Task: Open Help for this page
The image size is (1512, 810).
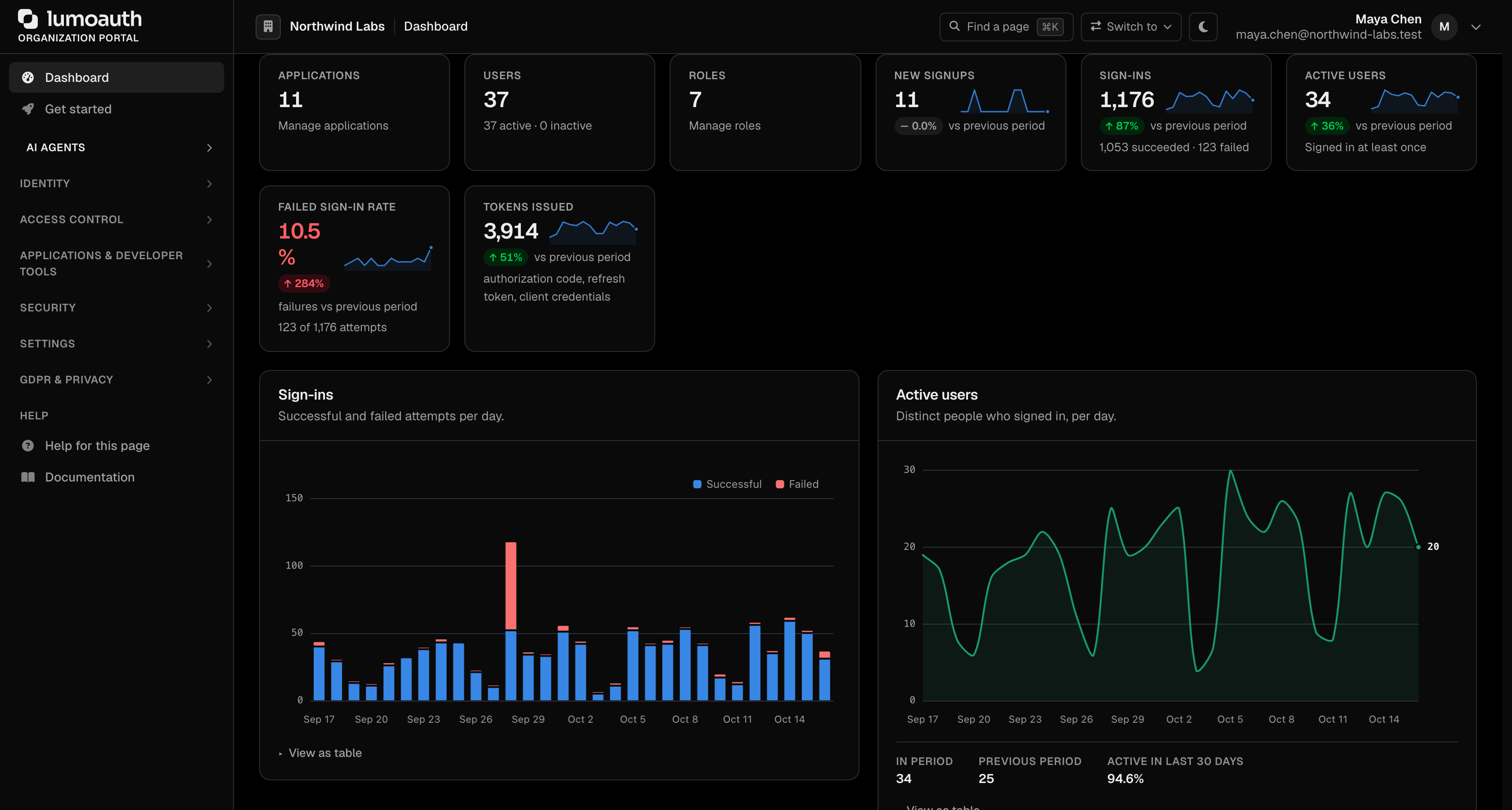Action: coord(117,445)
